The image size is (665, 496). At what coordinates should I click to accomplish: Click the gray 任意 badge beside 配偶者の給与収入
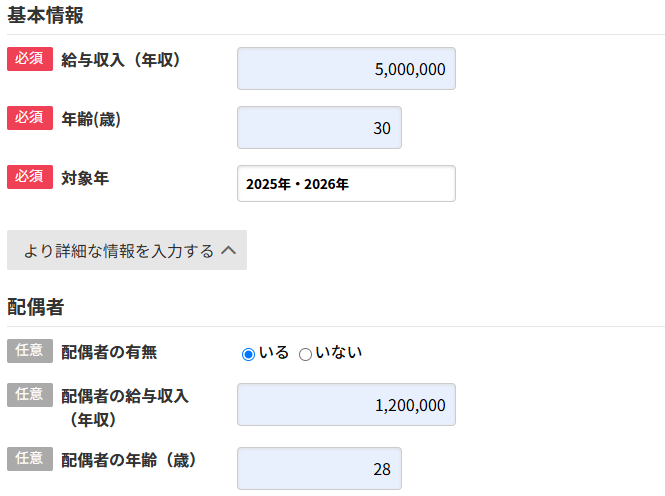[x=29, y=395]
